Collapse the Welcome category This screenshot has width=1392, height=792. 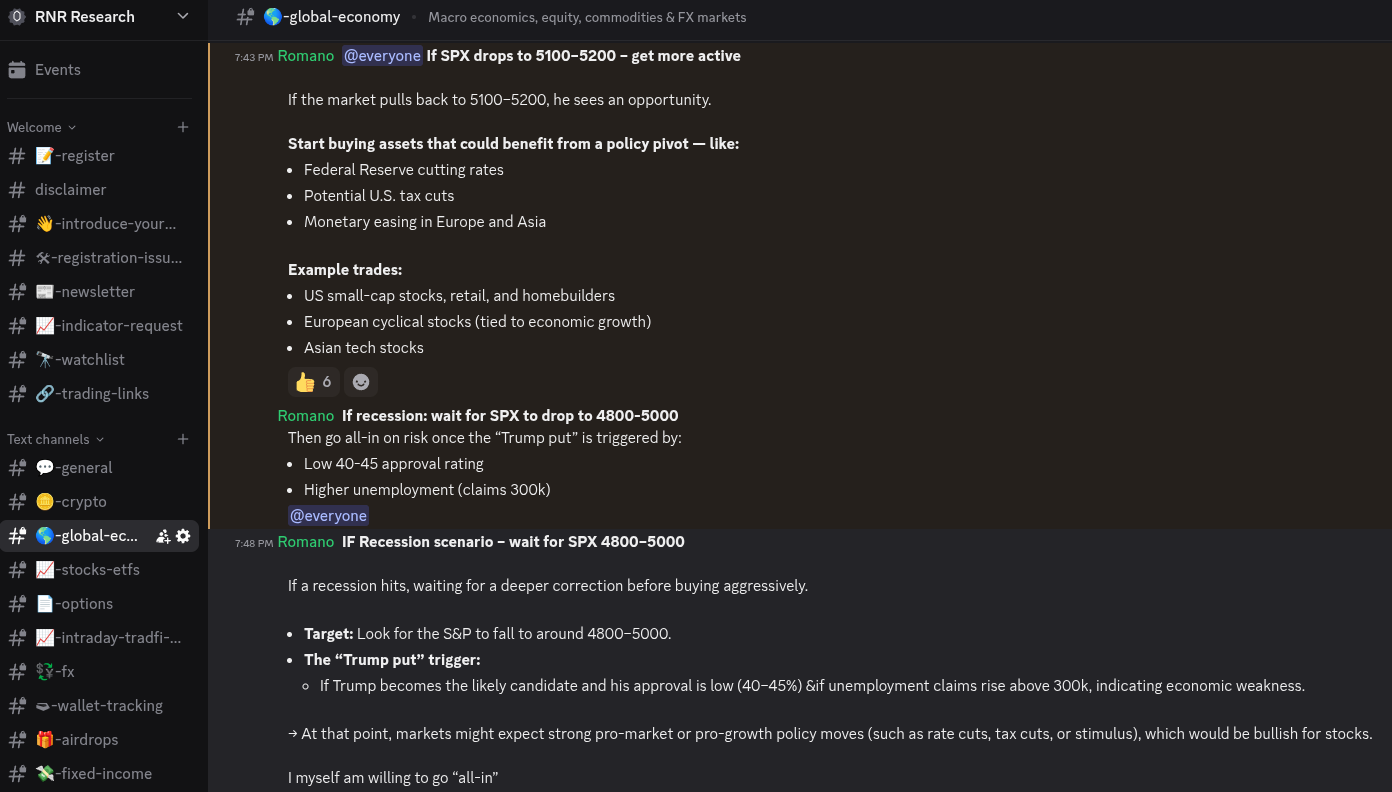41,127
